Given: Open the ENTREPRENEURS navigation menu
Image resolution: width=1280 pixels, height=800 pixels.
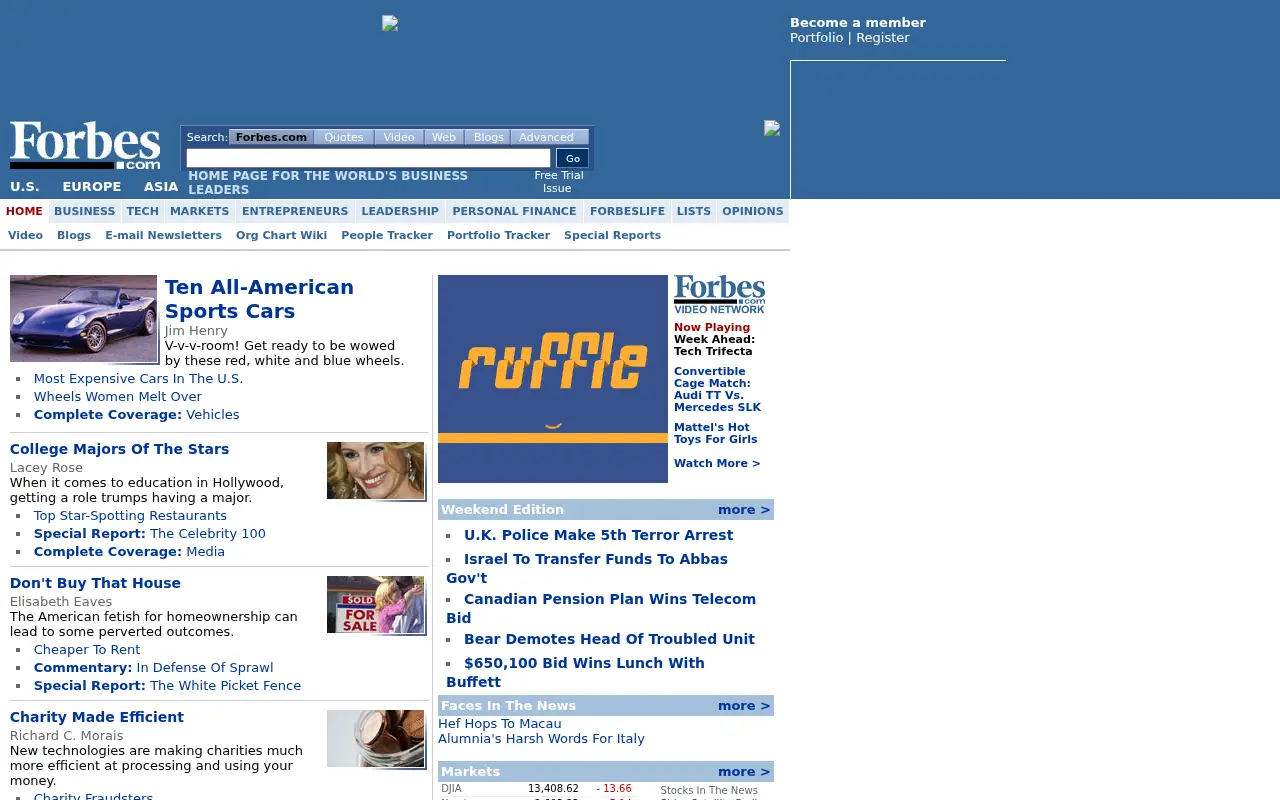Looking at the screenshot, I should (x=295, y=211).
